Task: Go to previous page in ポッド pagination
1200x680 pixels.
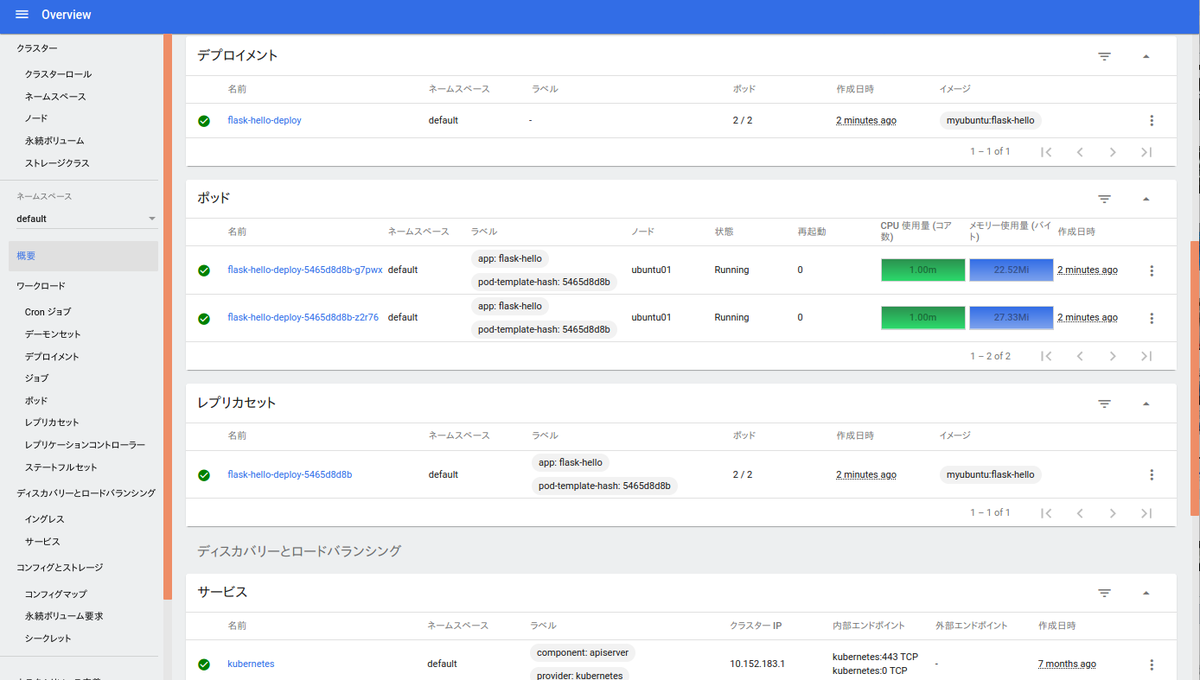Action: 1080,356
